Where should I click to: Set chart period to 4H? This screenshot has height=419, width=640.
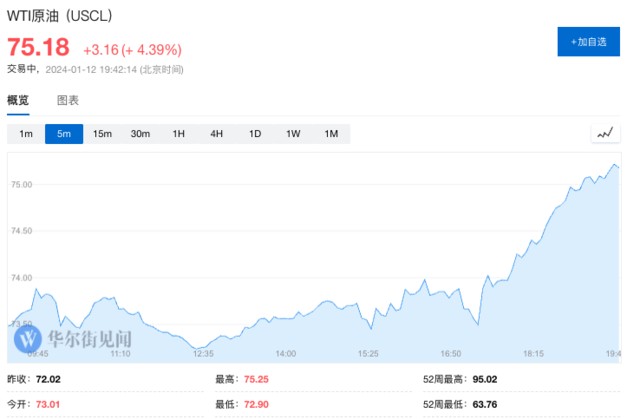click(217, 134)
